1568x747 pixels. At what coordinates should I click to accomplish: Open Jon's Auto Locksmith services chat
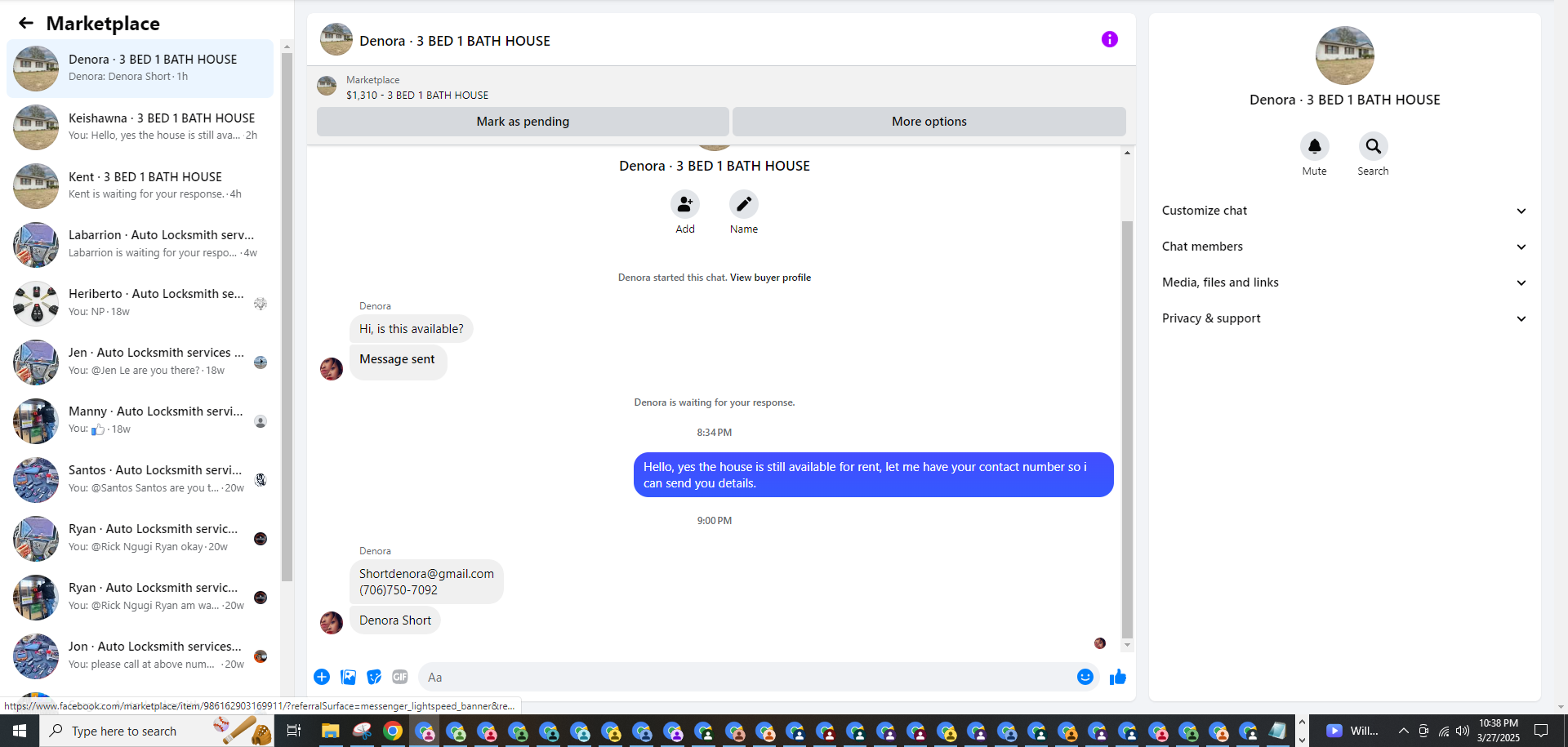140,656
